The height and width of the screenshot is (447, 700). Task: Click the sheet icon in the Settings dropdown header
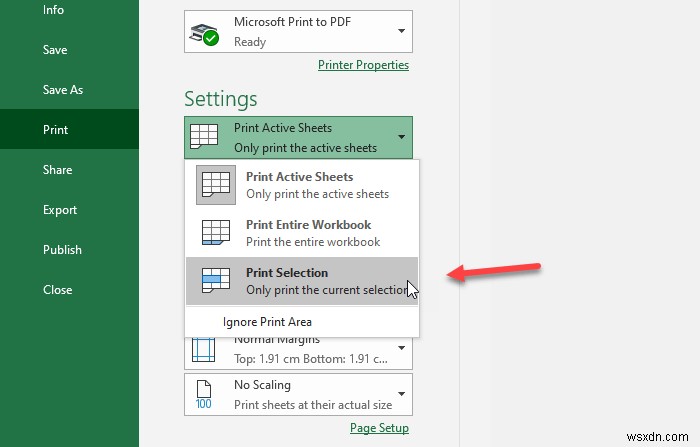(204, 136)
